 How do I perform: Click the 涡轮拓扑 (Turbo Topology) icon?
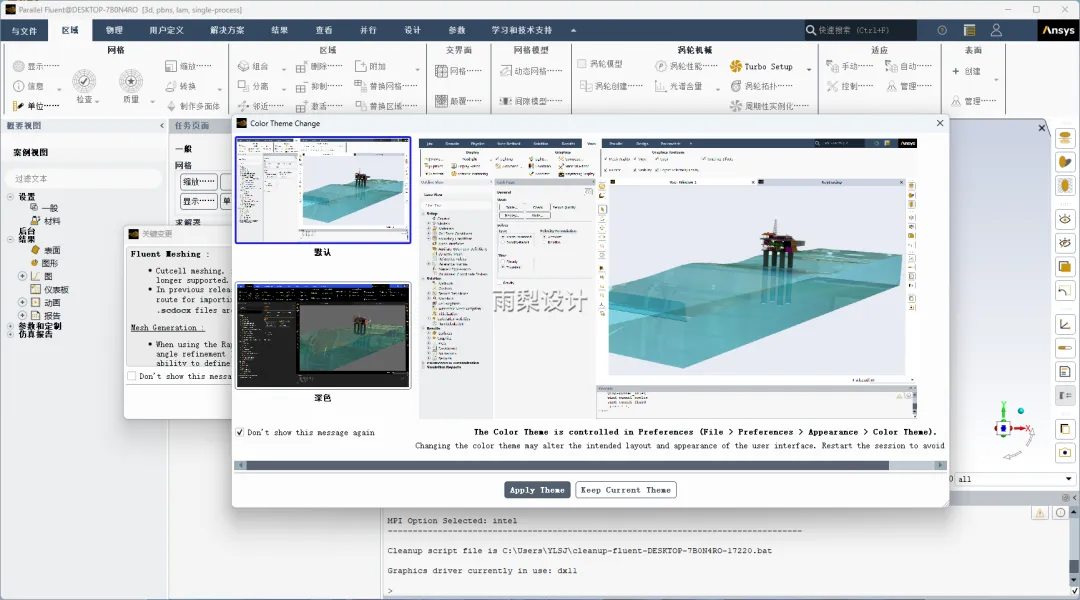tap(736, 86)
